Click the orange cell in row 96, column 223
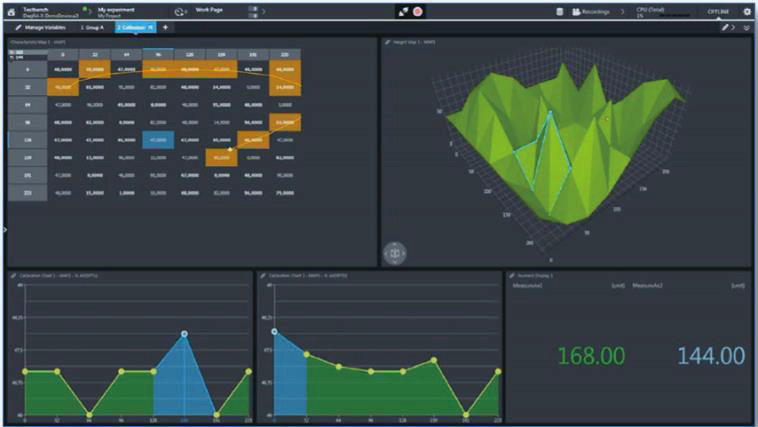The image size is (758, 427). [285, 122]
